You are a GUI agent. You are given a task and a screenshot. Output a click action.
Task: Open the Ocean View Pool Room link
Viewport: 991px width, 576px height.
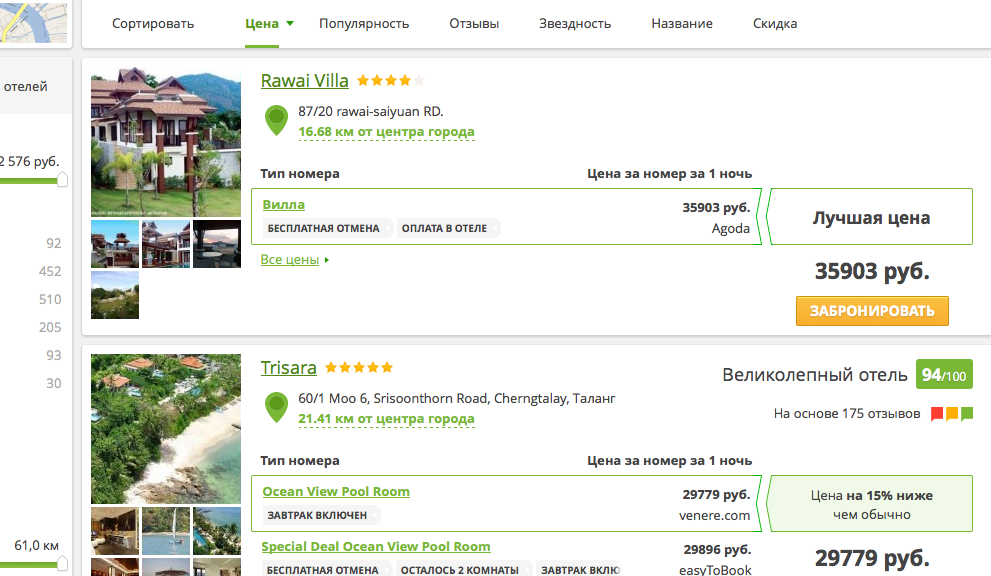pos(336,492)
